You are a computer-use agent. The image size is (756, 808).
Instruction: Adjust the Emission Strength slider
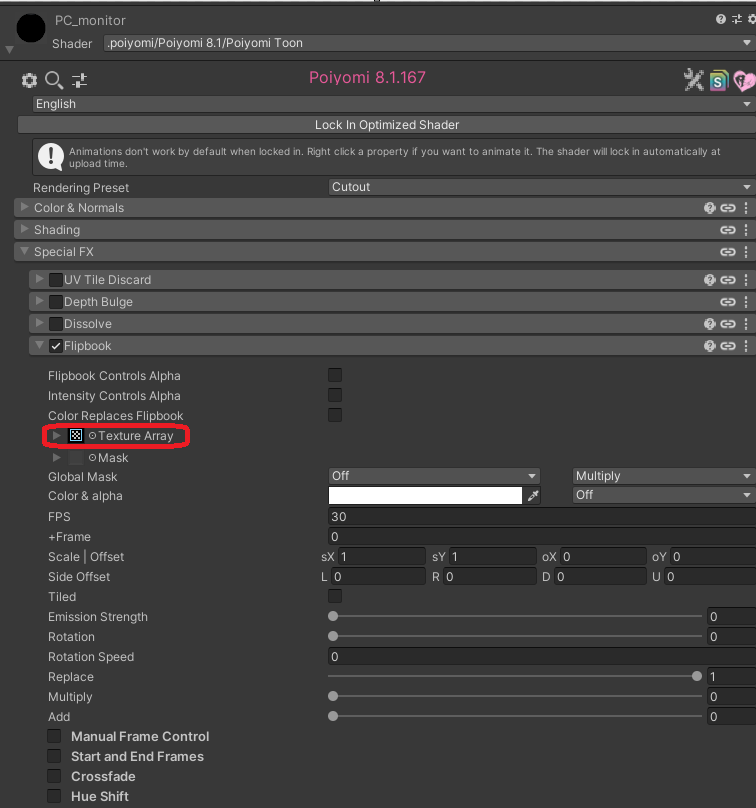pyautogui.click(x=333, y=616)
